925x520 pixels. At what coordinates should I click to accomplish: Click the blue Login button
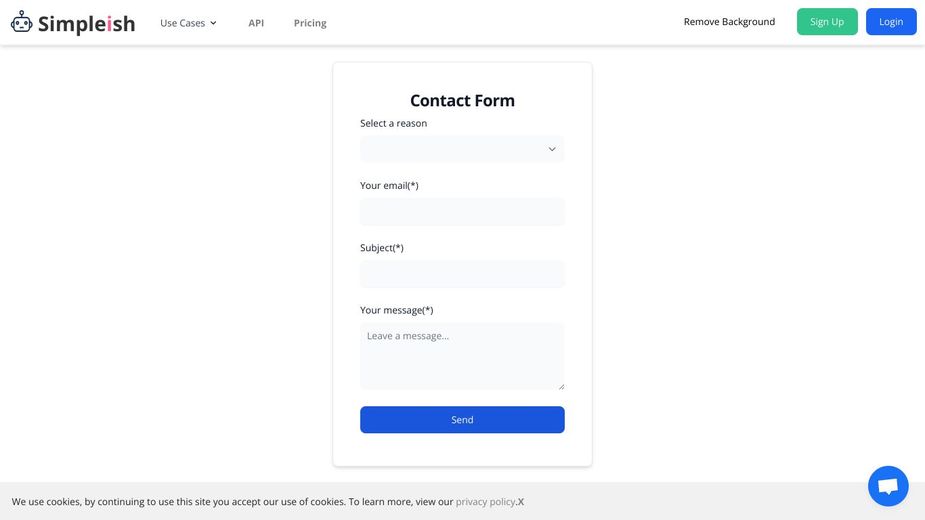click(891, 22)
